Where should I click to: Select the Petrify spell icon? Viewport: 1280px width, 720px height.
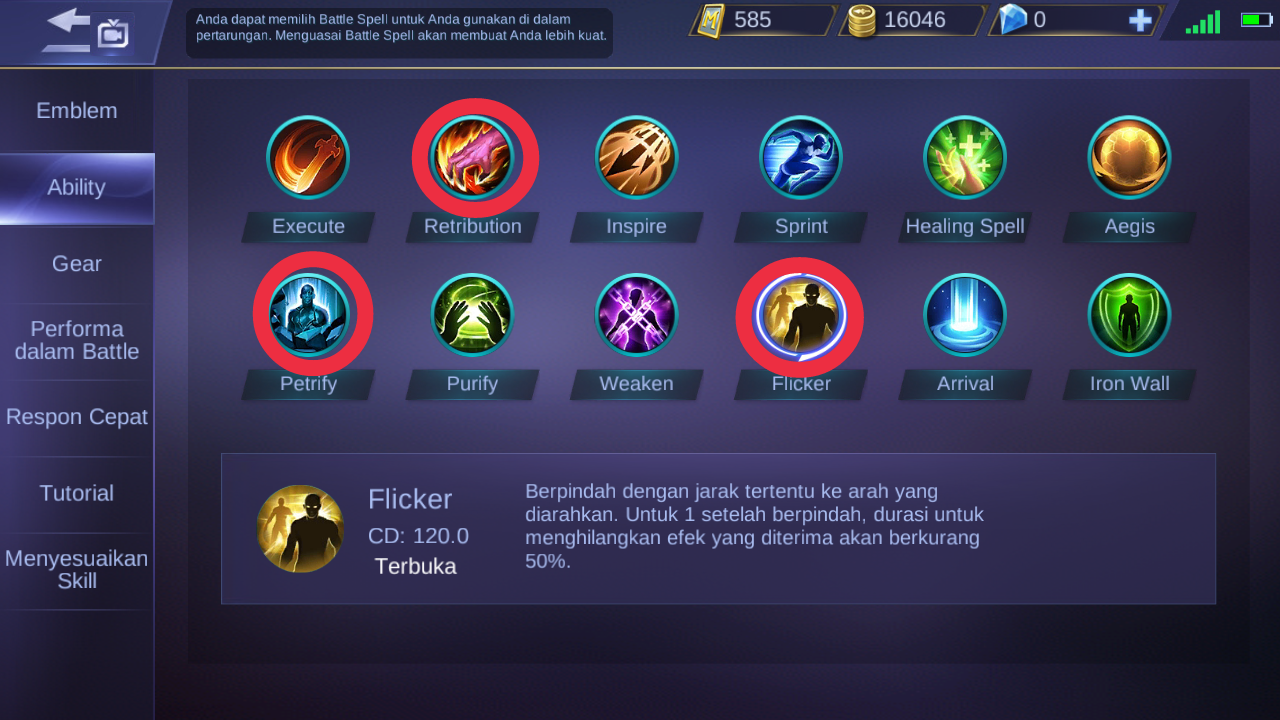308,315
